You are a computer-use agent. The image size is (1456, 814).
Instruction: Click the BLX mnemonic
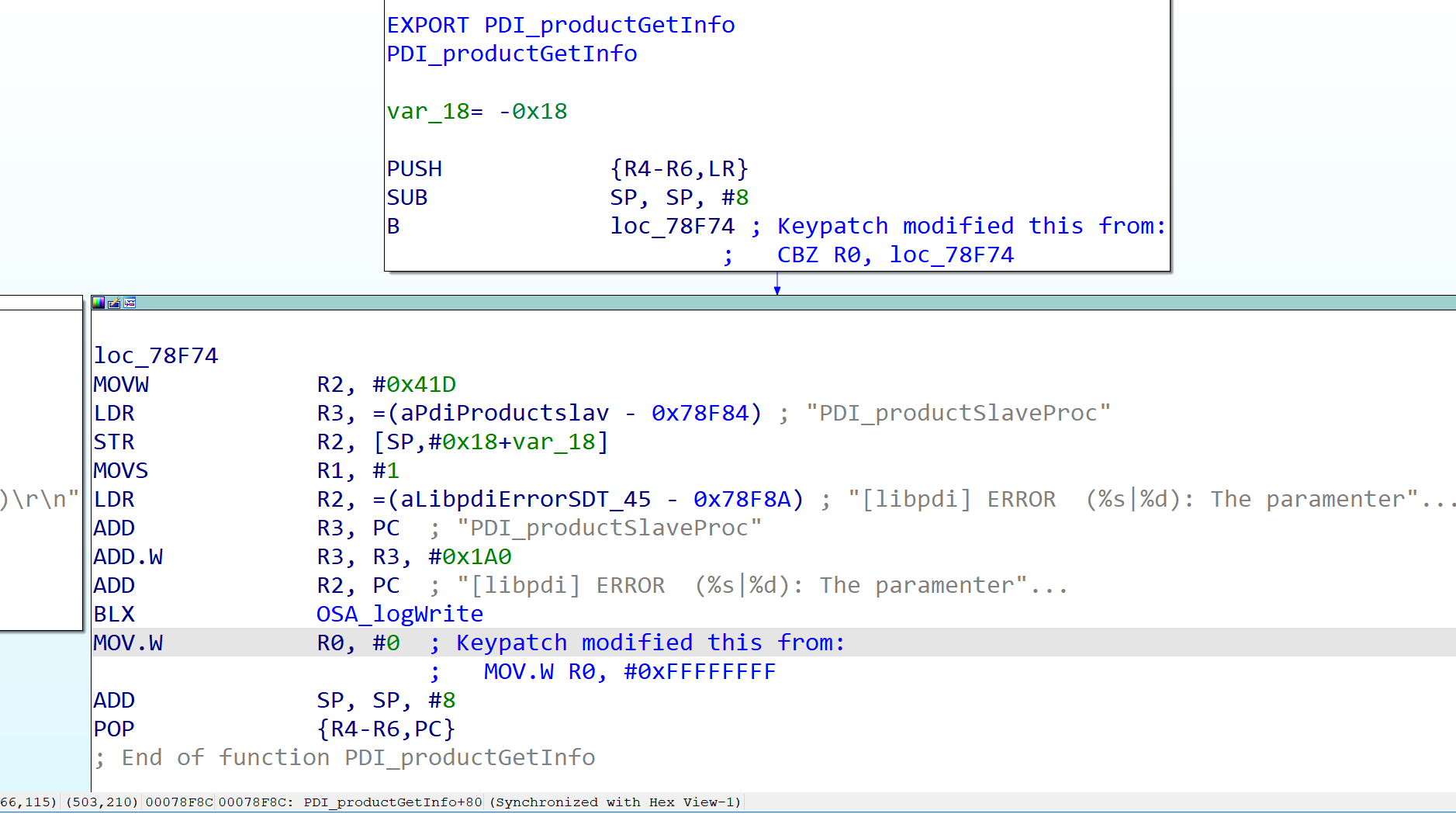click(114, 614)
